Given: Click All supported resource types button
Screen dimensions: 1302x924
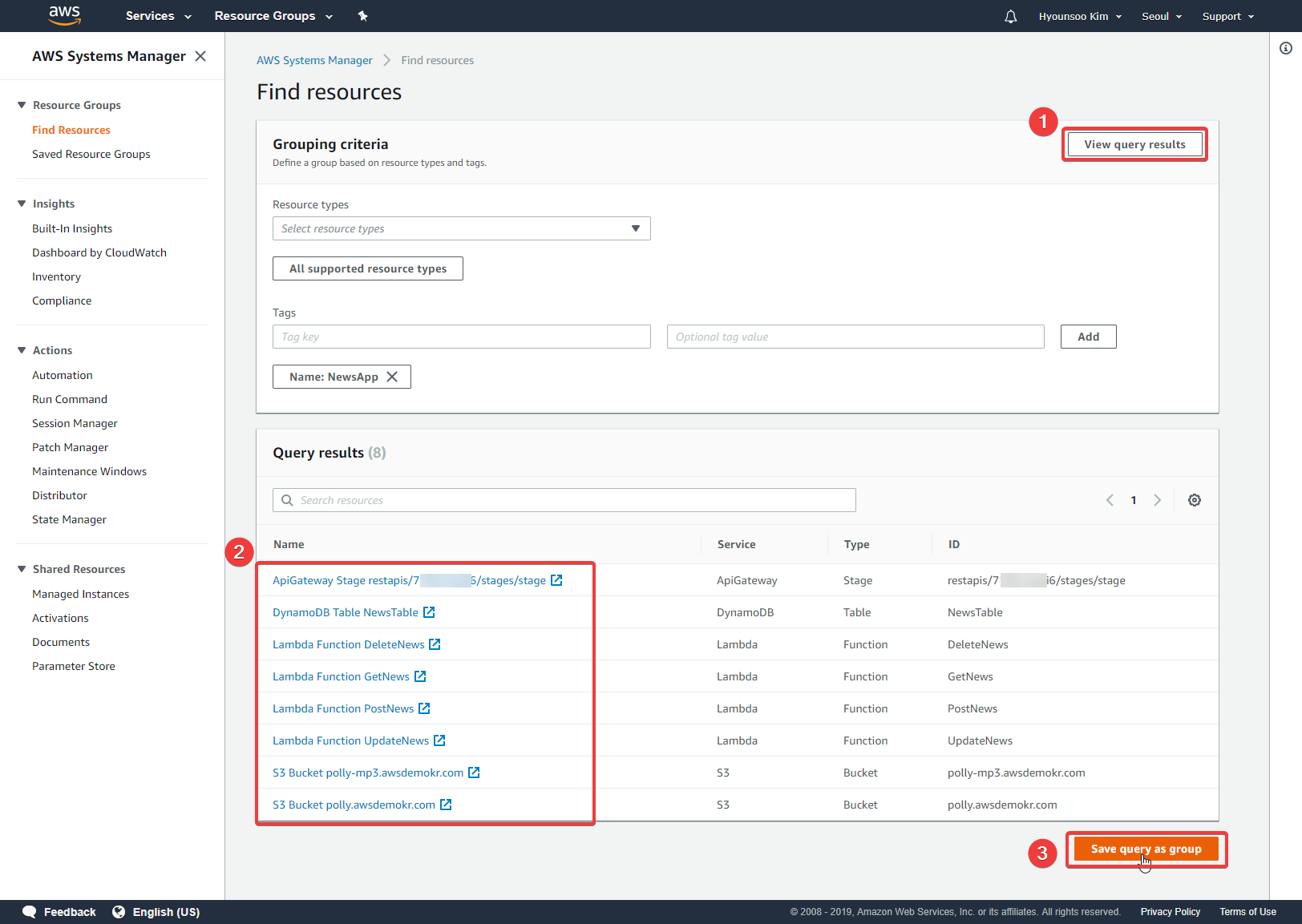Looking at the screenshot, I should (368, 268).
